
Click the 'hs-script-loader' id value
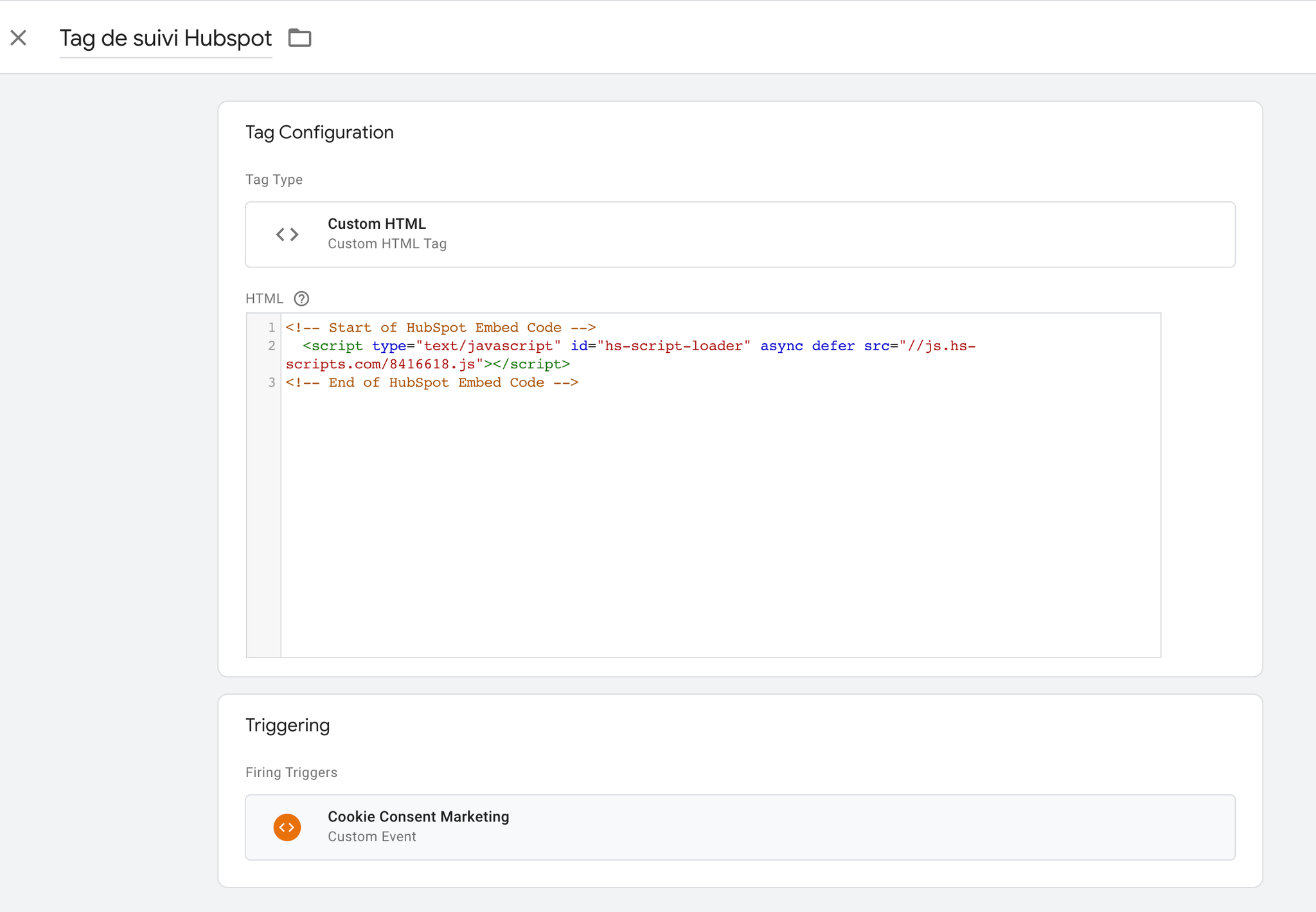coord(673,346)
